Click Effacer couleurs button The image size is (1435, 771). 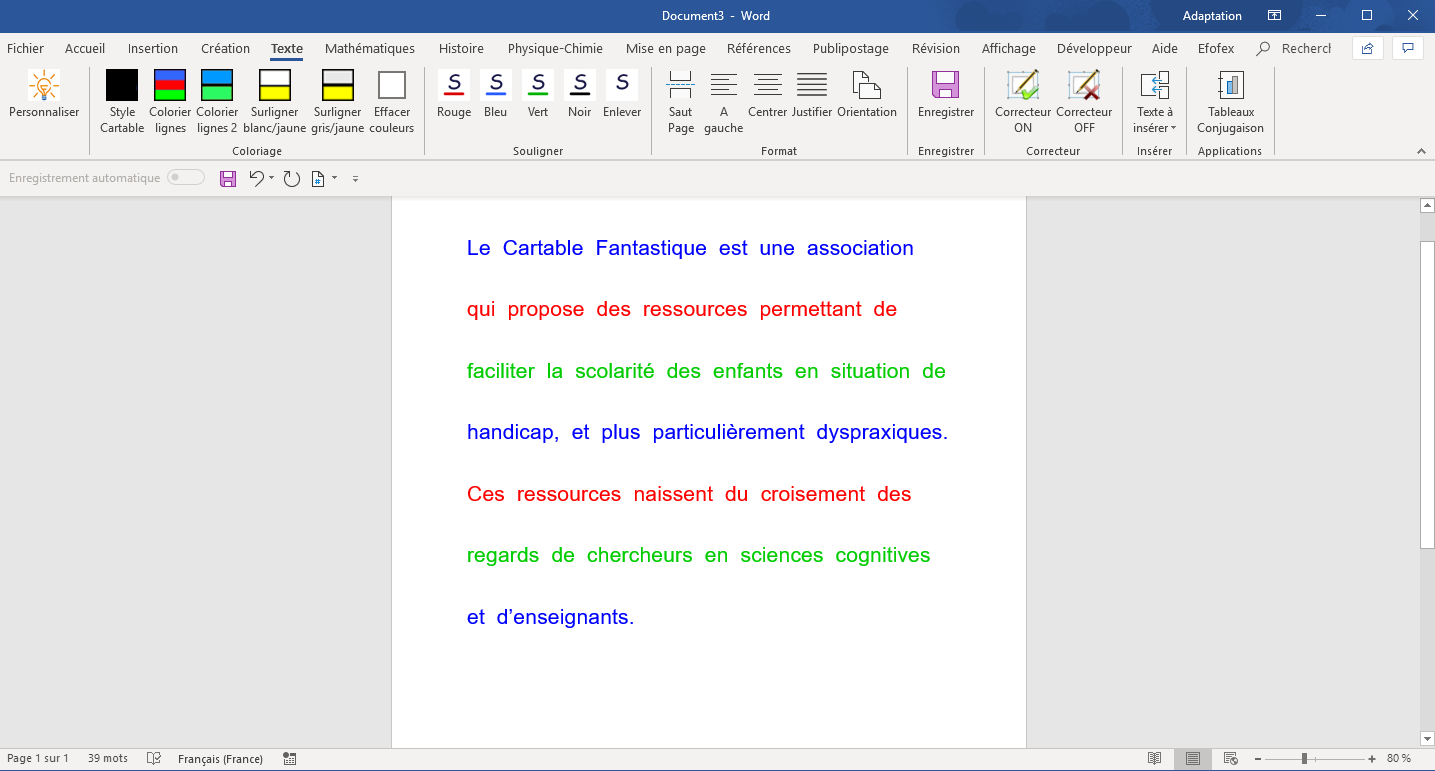(392, 85)
